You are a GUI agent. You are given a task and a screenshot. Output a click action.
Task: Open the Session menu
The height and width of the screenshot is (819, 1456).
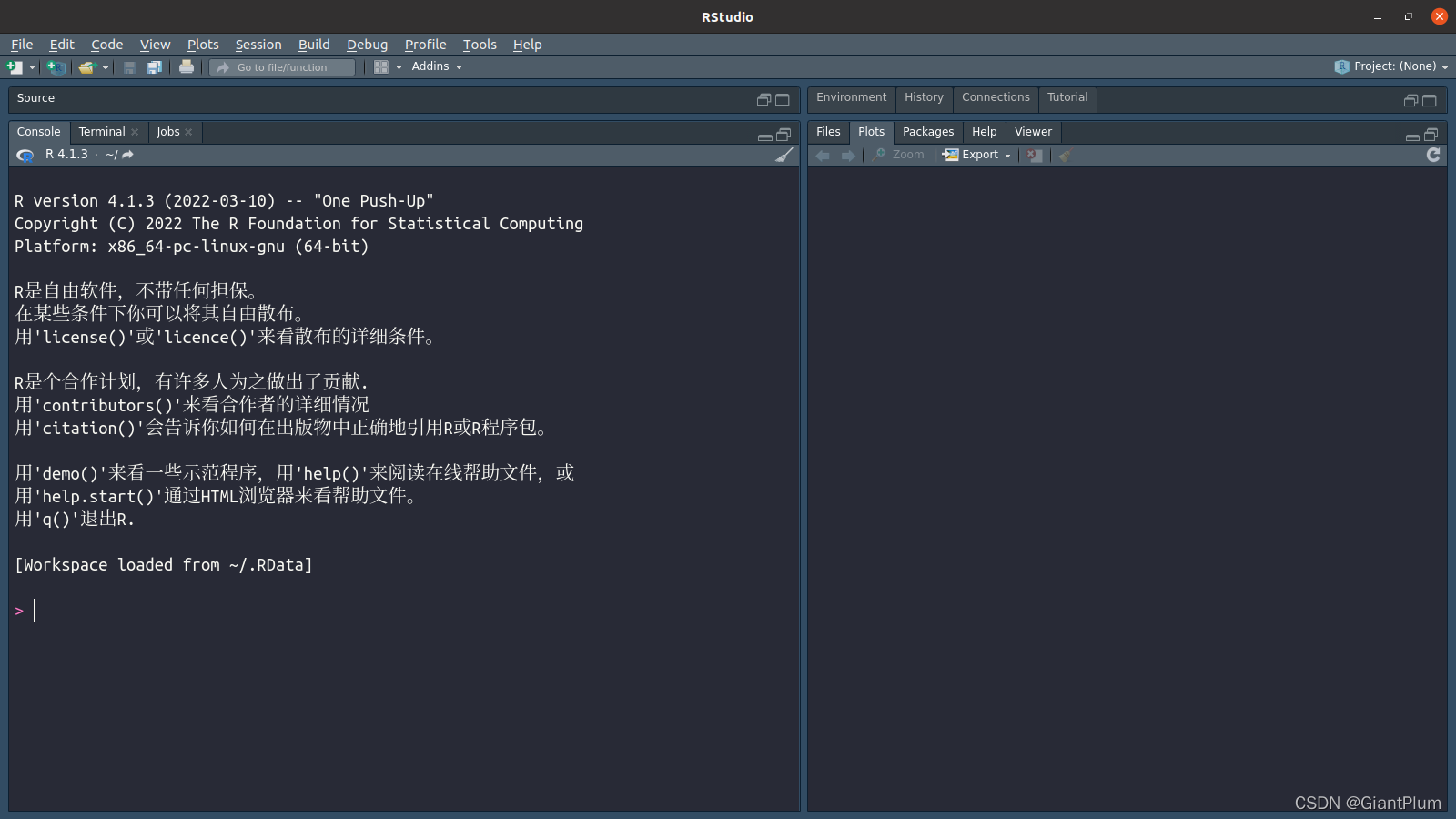[258, 44]
